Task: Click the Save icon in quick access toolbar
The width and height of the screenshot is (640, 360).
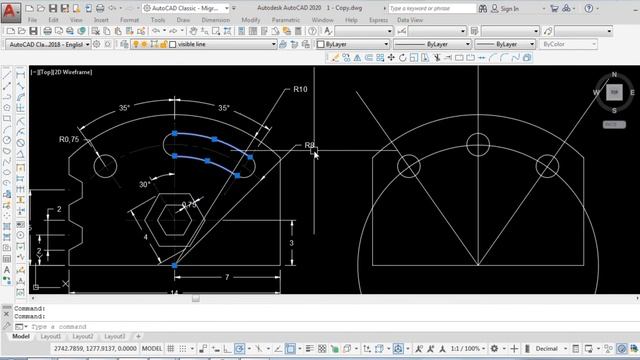Action: (53, 8)
